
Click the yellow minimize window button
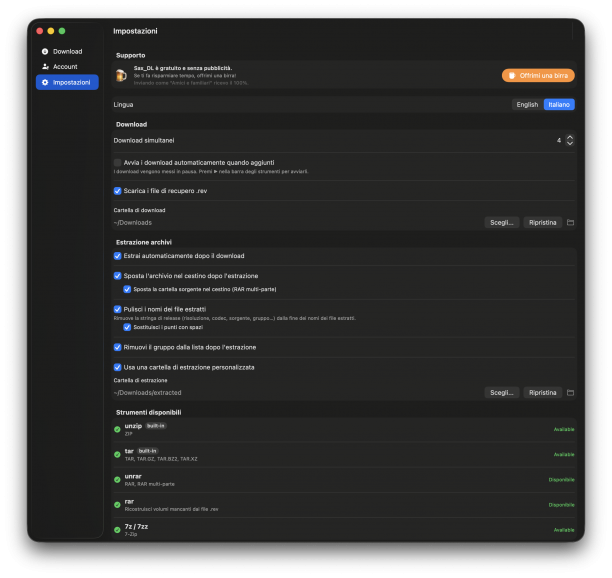click(x=51, y=31)
